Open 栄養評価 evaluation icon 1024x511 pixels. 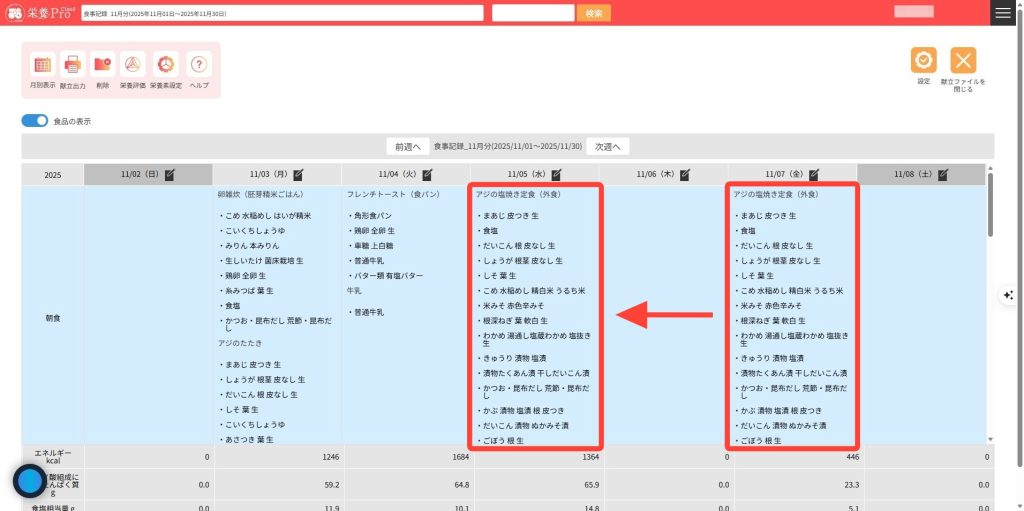133,65
